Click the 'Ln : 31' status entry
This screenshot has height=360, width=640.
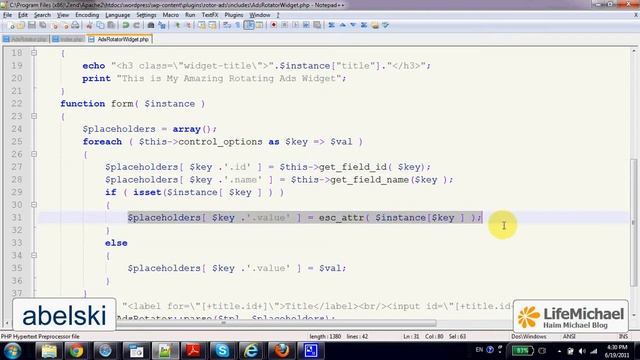point(411,337)
